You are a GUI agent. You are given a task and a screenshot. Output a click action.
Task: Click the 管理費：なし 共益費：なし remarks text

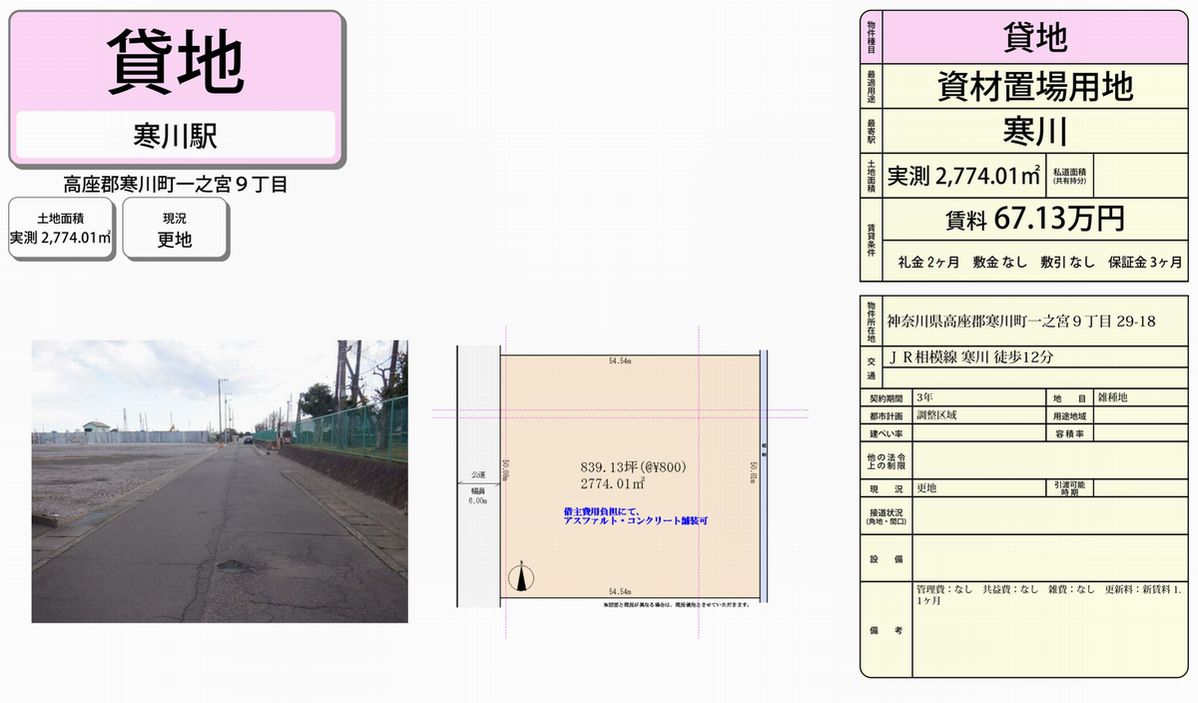pyautogui.click(x=1049, y=594)
